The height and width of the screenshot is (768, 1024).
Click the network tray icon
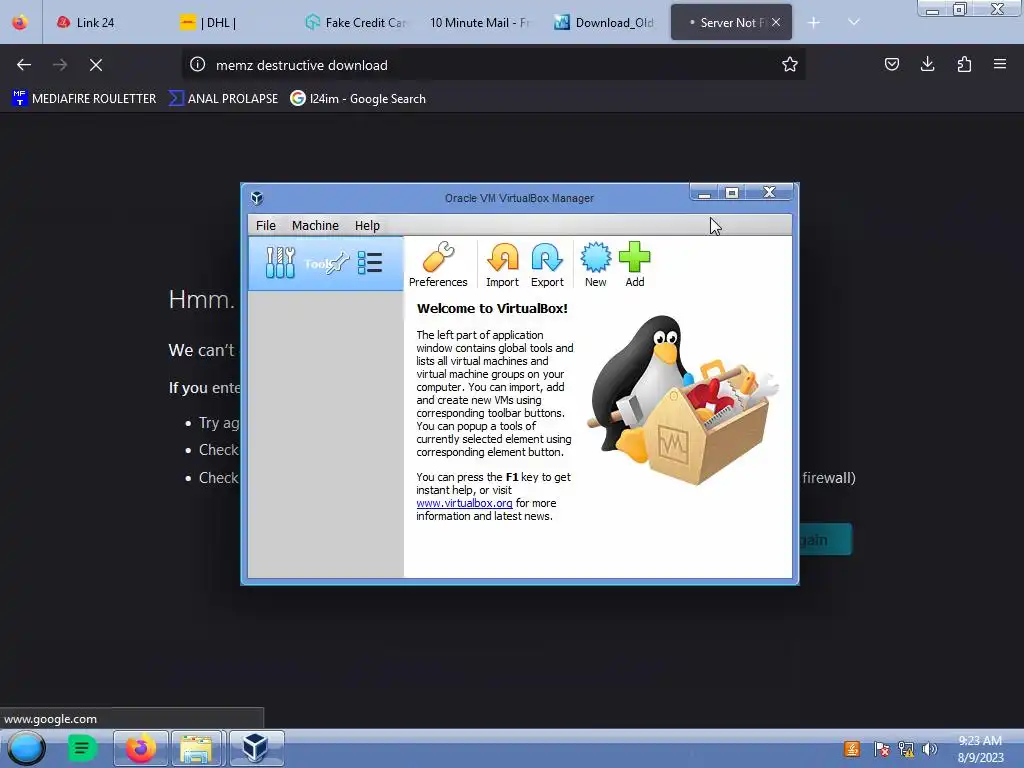906,749
